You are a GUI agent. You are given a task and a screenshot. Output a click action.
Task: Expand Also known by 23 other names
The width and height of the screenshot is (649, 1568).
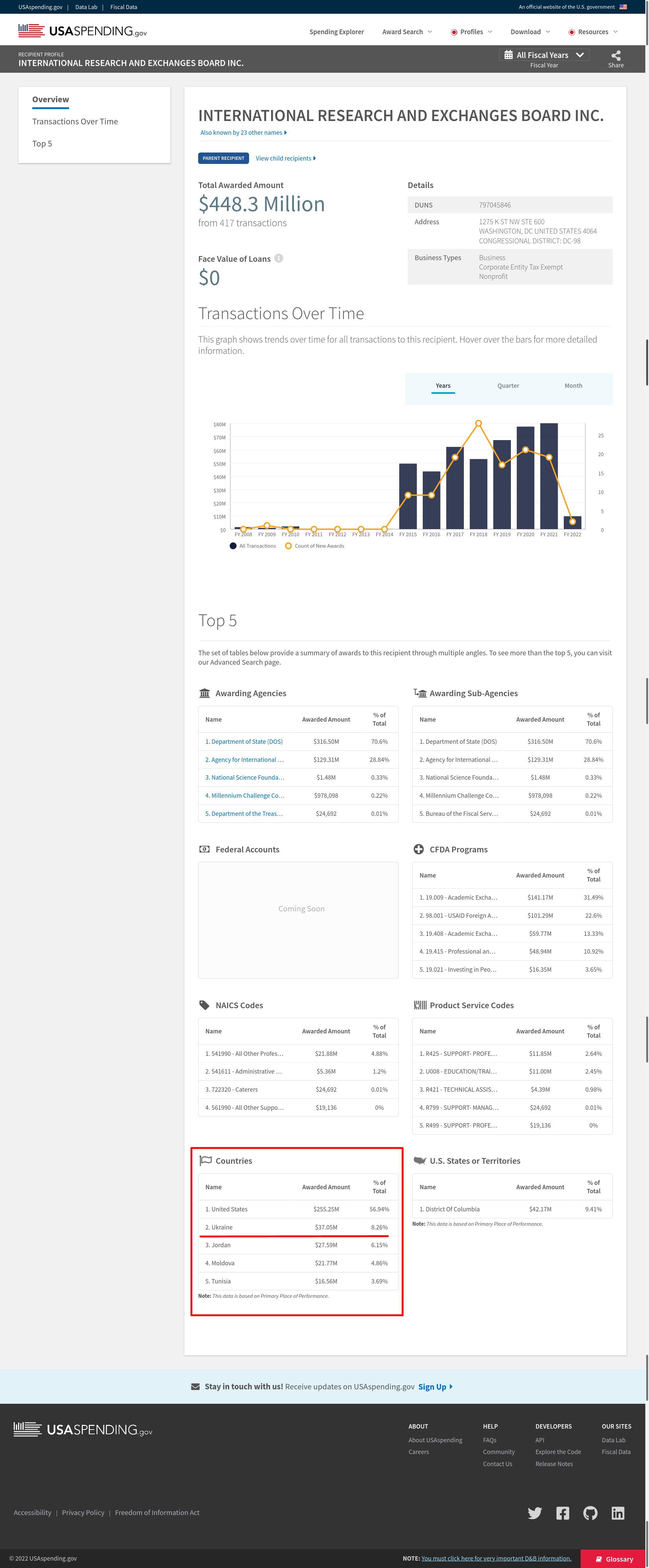(x=243, y=132)
